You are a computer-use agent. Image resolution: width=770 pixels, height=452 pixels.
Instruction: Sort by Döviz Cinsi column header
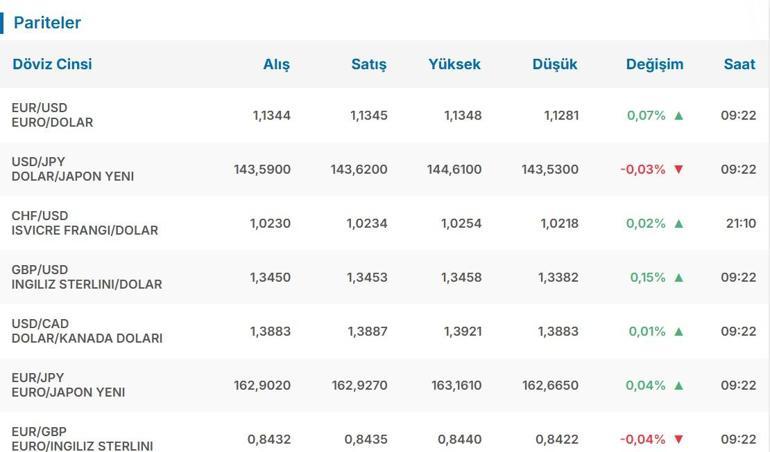(x=52, y=64)
